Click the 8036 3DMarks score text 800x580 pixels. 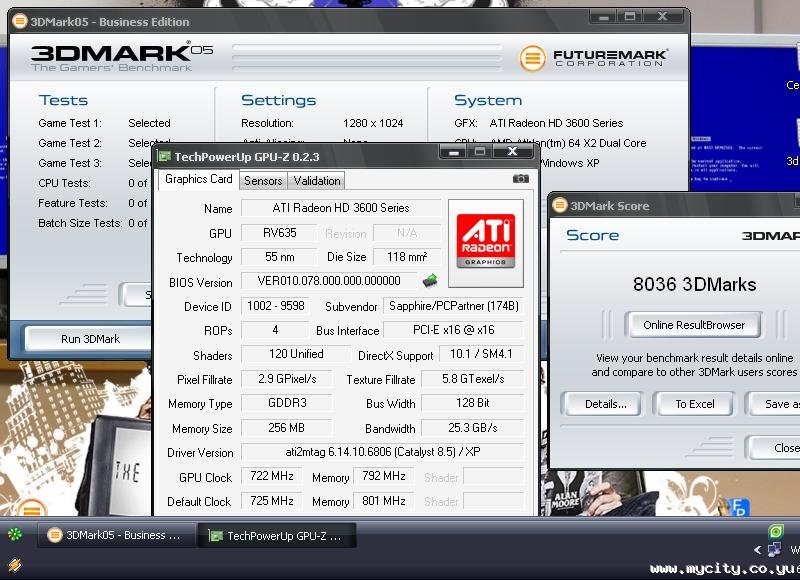click(x=694, y=284)
